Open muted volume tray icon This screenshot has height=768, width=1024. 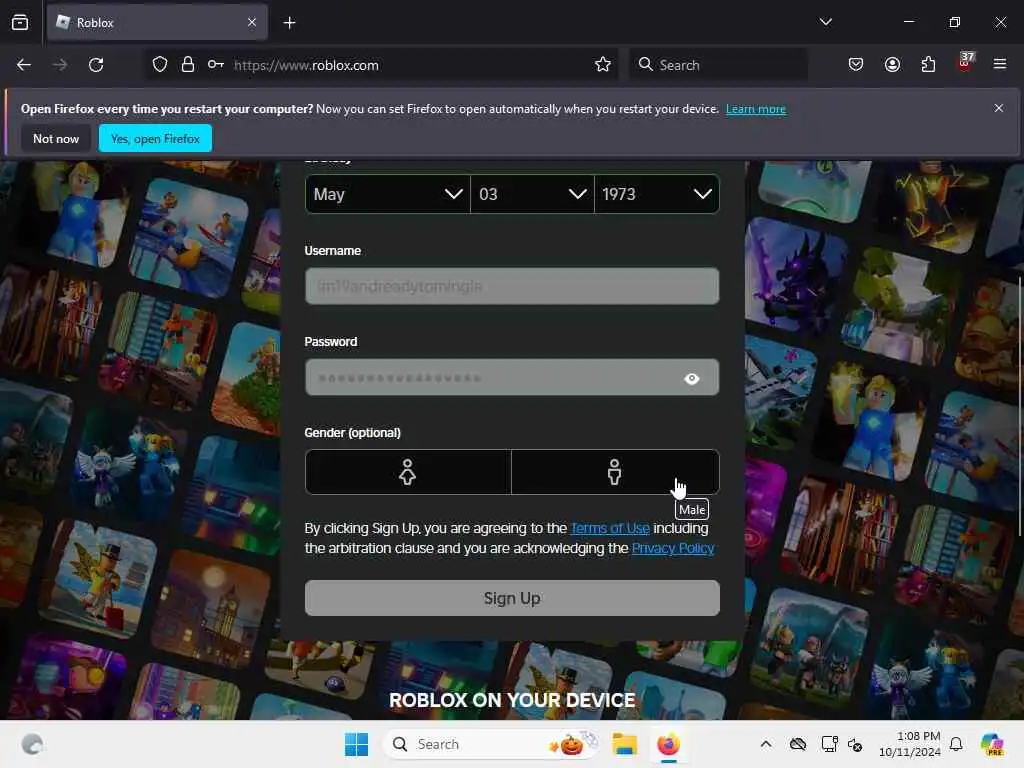(855, 744)
